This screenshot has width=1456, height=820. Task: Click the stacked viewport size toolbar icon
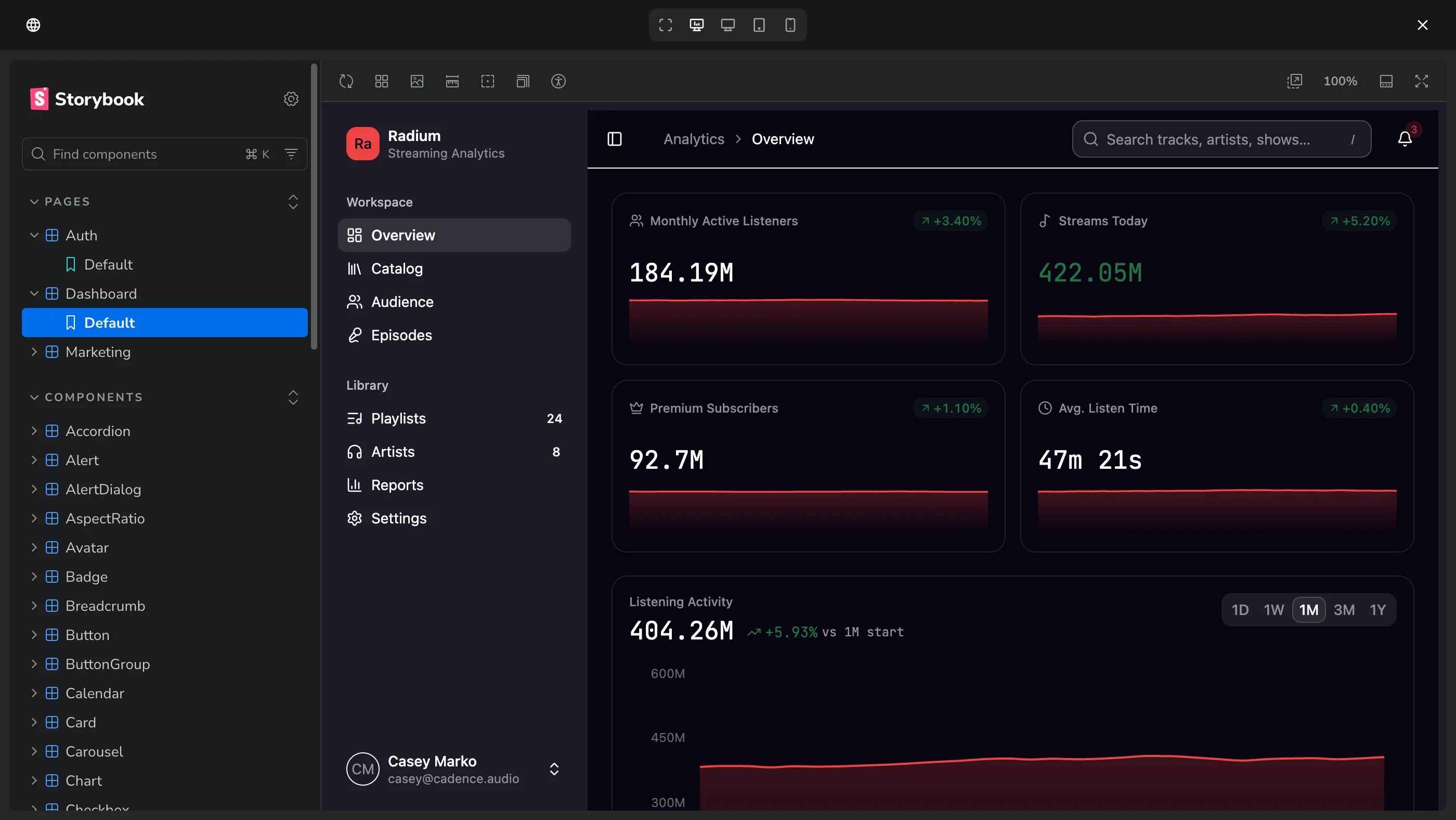coord(523,82)
